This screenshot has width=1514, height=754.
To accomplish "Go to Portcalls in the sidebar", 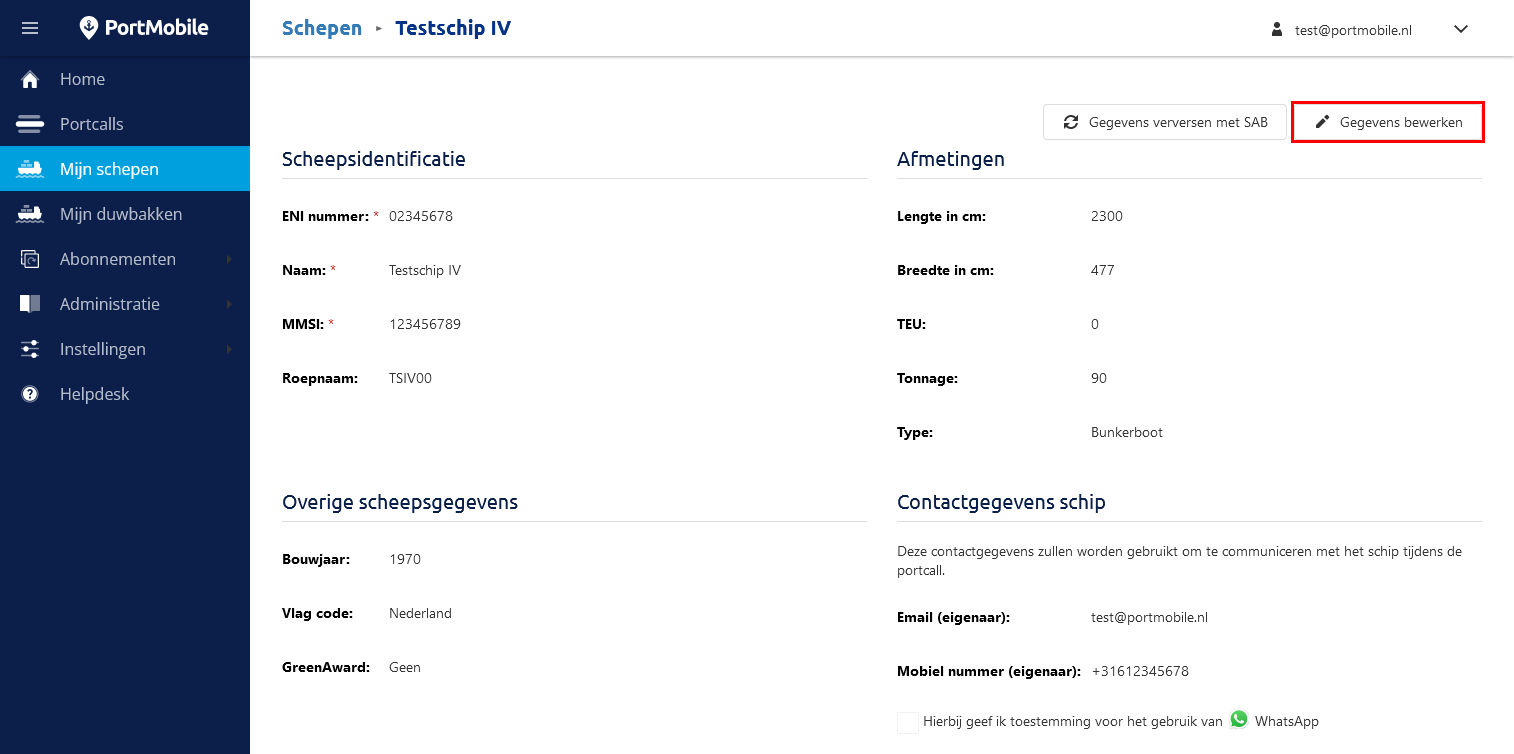I will click(92, 124).
